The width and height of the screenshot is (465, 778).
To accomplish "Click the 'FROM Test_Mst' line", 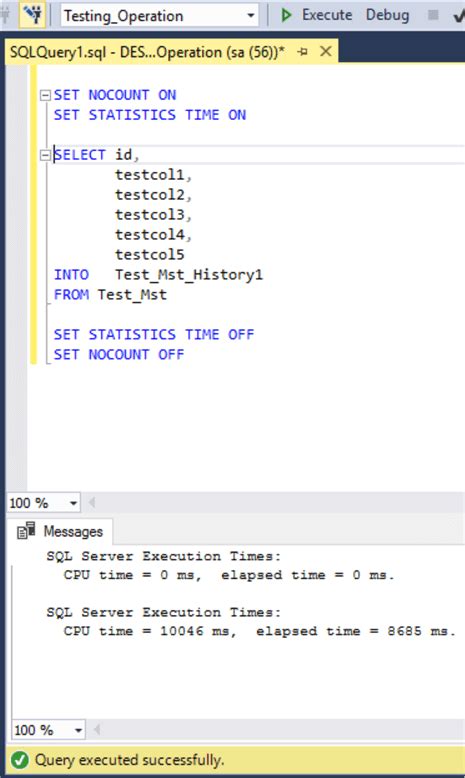I will (110, 295).
